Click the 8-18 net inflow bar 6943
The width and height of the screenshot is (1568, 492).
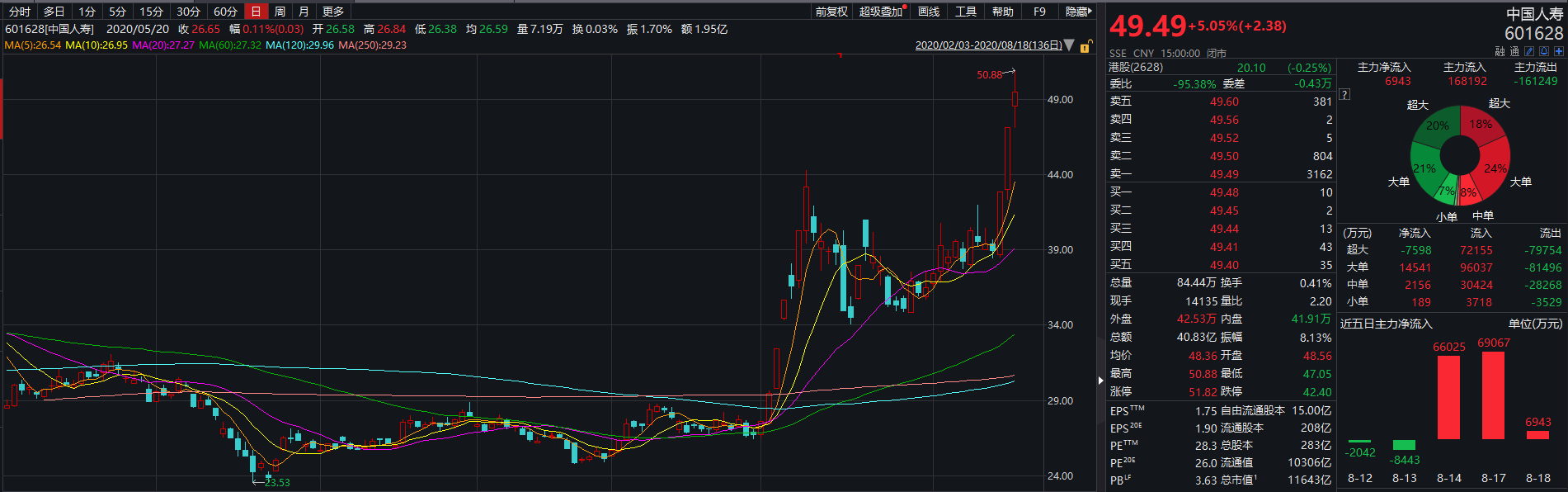[1538, 435]
